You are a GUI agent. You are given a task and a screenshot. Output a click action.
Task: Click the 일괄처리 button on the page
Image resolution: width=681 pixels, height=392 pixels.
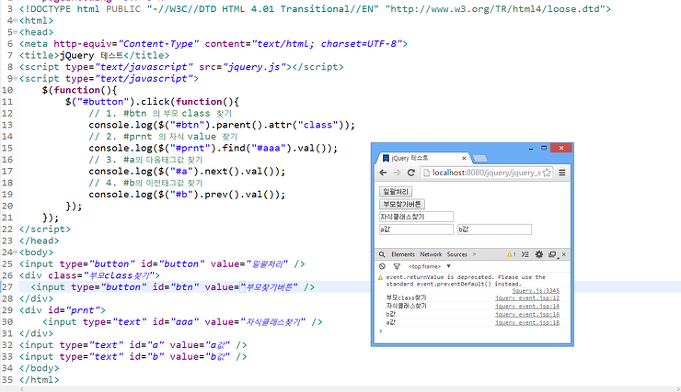[396, 191]
